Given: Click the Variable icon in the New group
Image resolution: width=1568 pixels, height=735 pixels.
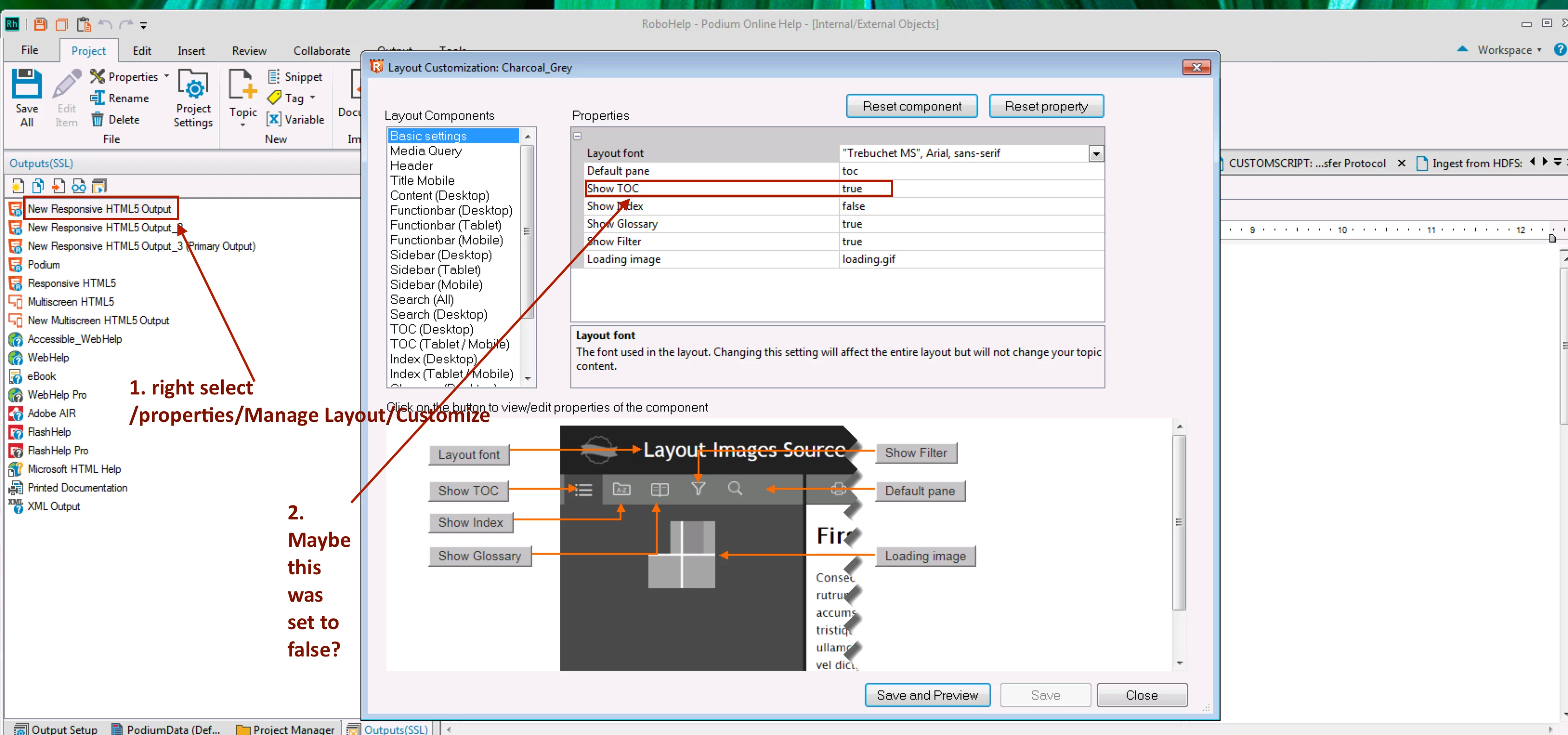Looking at the screenshot, I should (x=274, y=119).
